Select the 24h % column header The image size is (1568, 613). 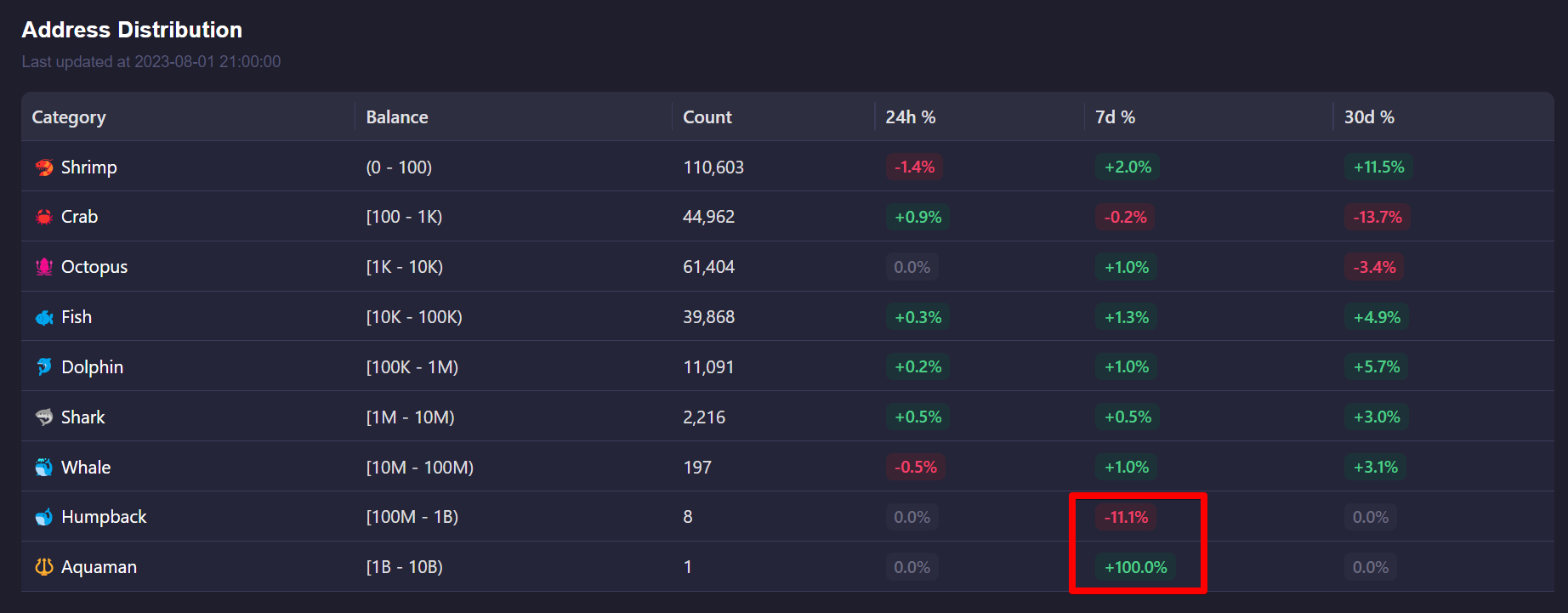pyautogui.click(x=911, y=117)
